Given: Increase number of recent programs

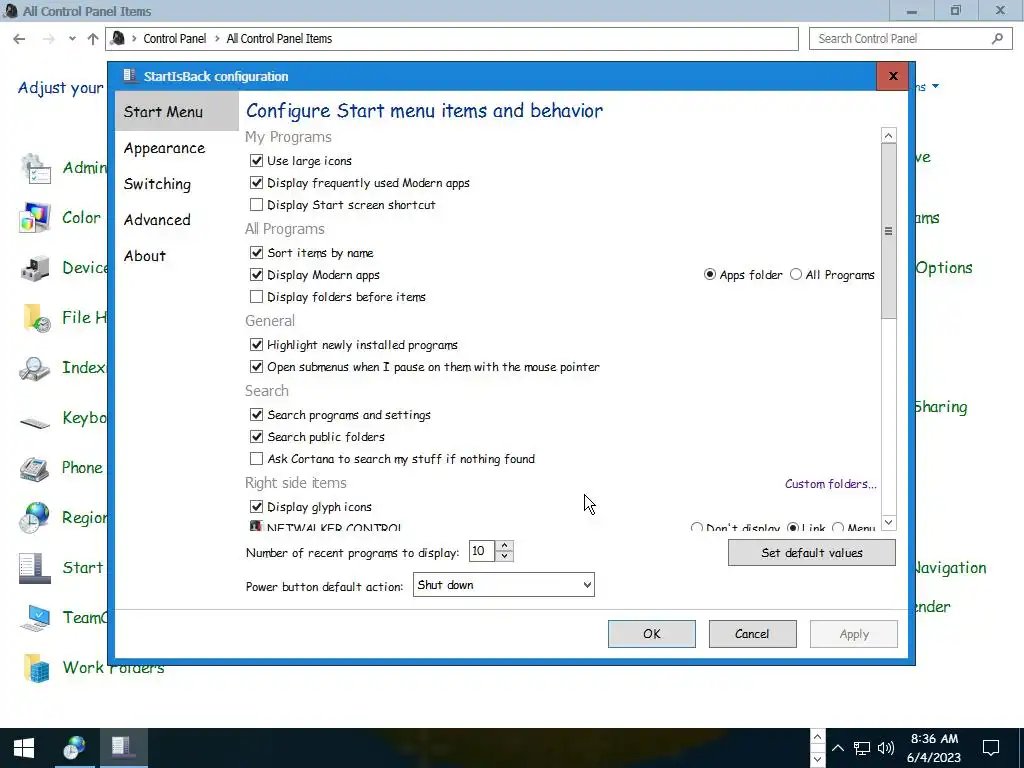Looking at the screenshot, I should pyautogui.click(x=504, y=546).
